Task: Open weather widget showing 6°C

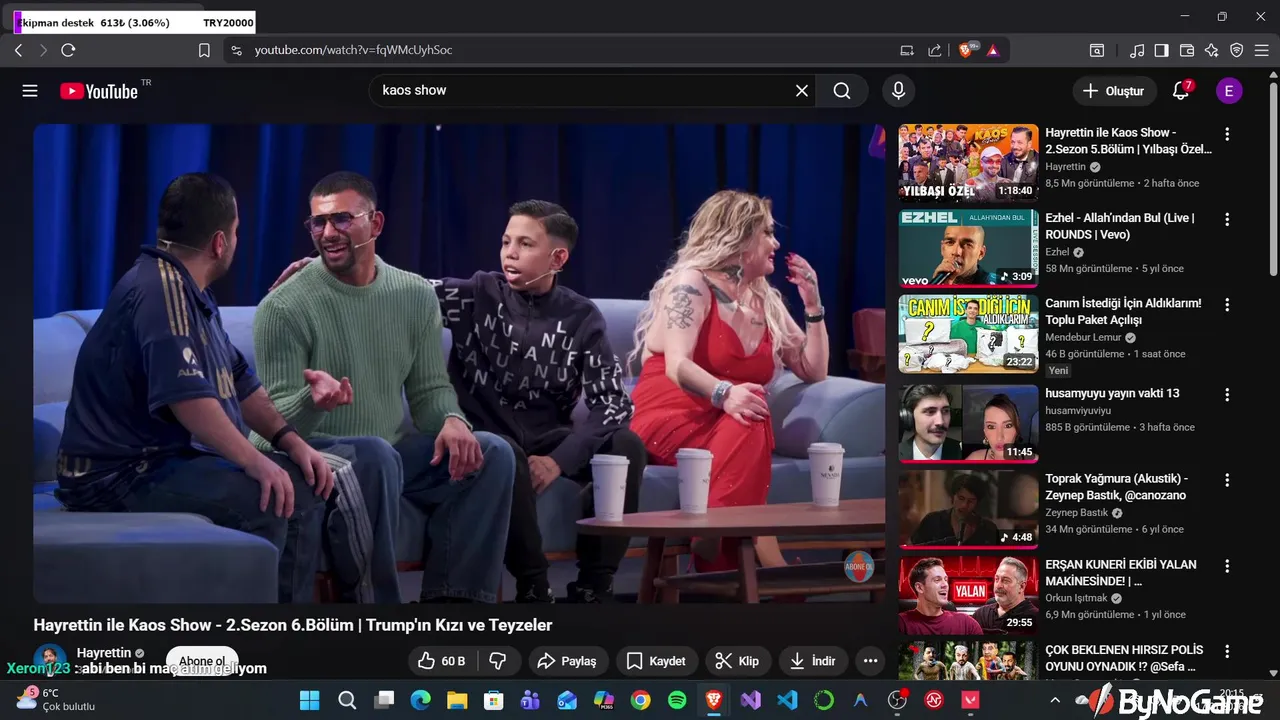Action: click(55, 699)
